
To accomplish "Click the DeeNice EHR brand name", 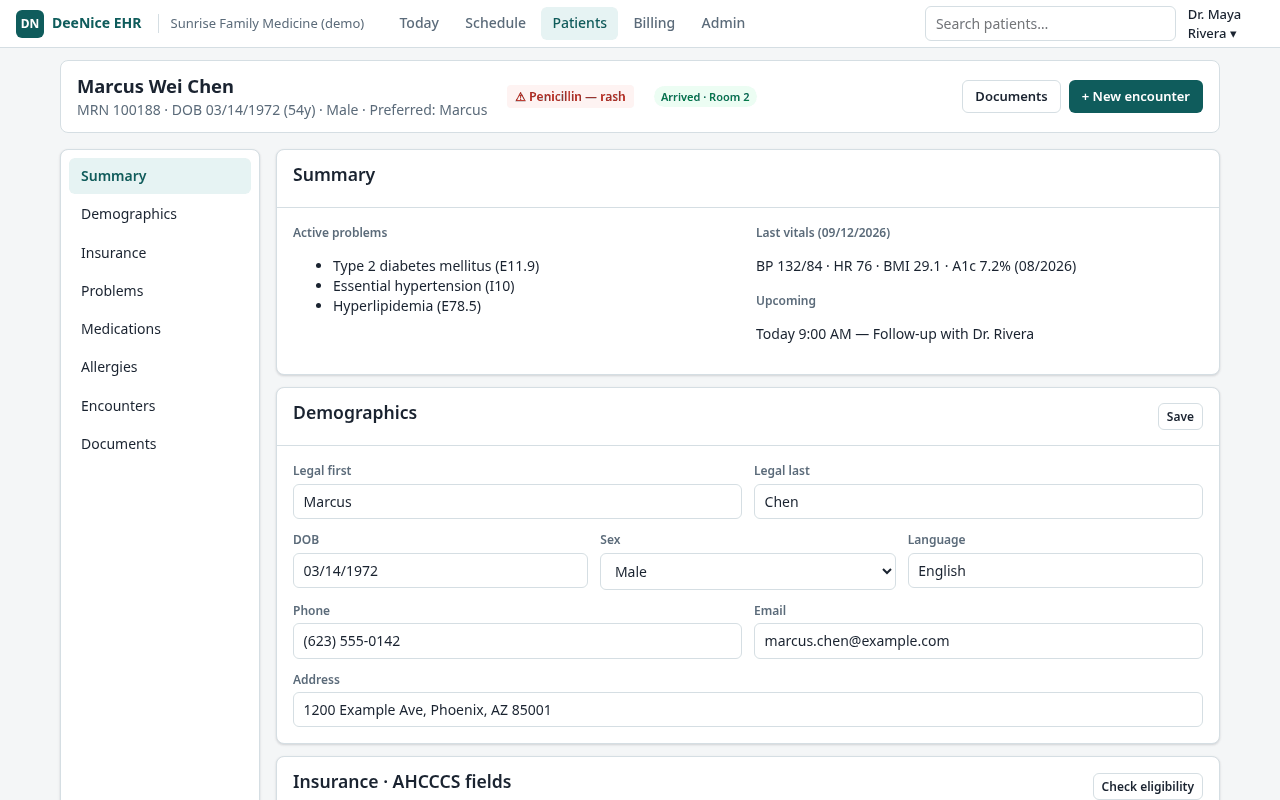I will tap(97, 23).
